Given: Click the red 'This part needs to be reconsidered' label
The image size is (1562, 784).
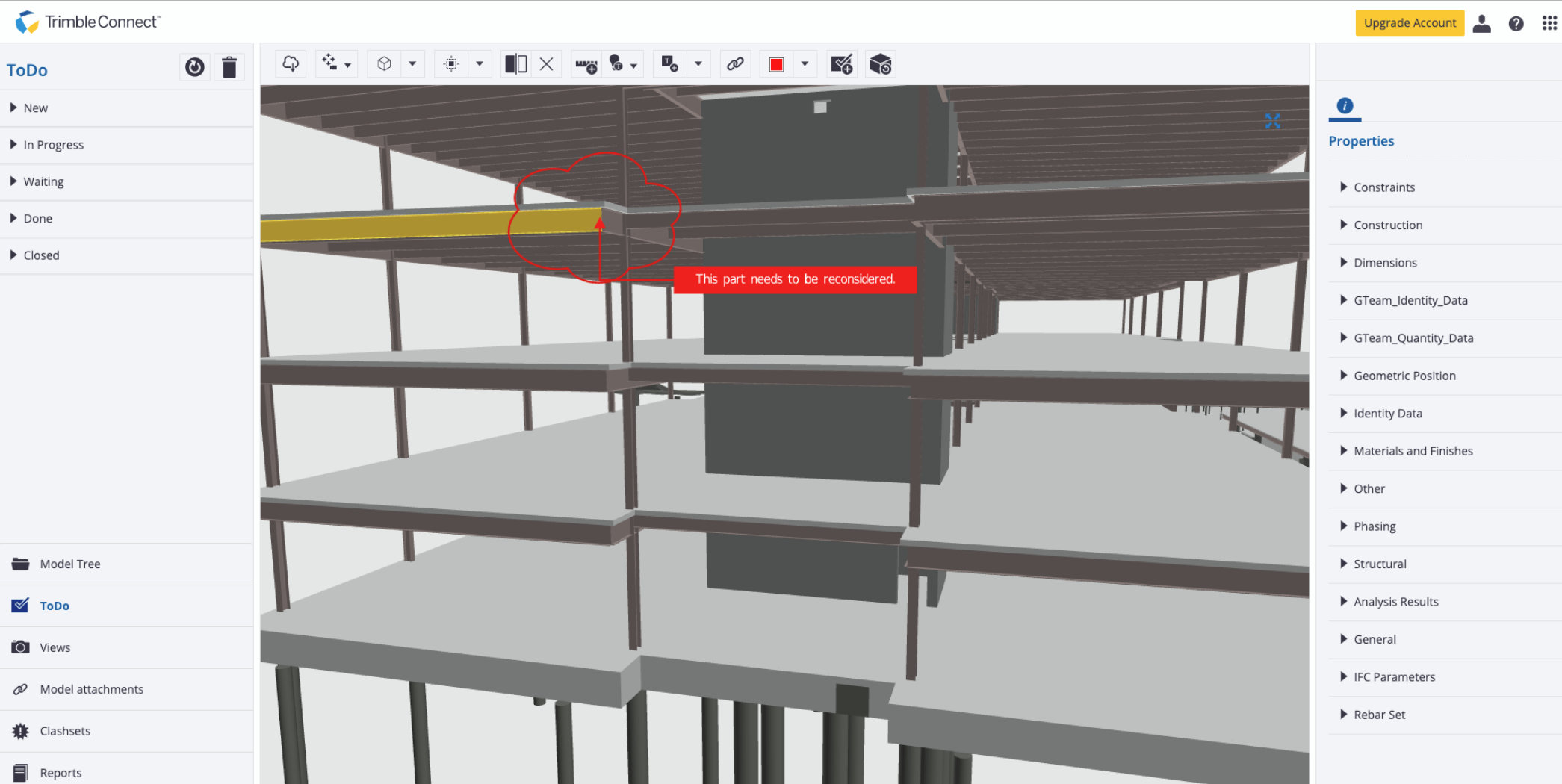Looking at the screenshot, I should point(795,279).
